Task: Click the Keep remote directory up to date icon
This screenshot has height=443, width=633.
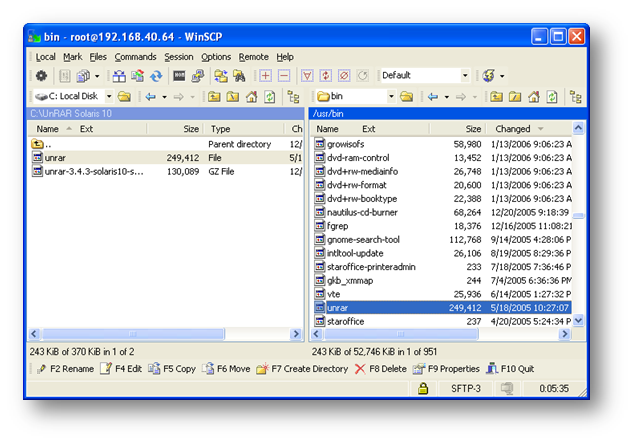Action: click(x=156, y=76)
